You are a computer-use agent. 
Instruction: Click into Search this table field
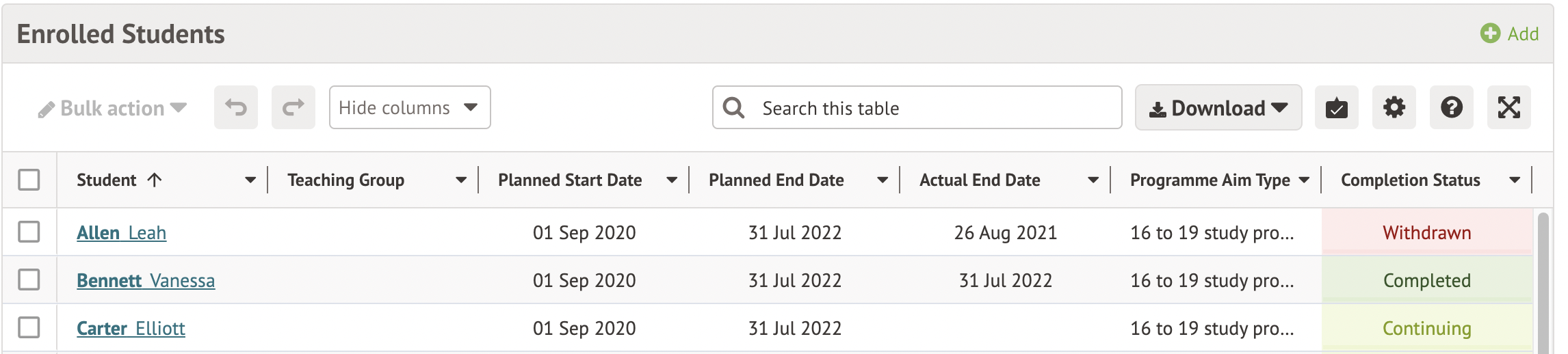coord(930,108)
